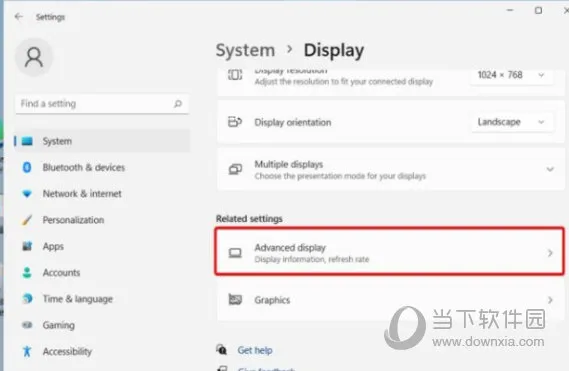This screenshot has width=569, height=371.
Task: Minimize the Settings window
Action: pyautogui.click(x=510, y=10)
